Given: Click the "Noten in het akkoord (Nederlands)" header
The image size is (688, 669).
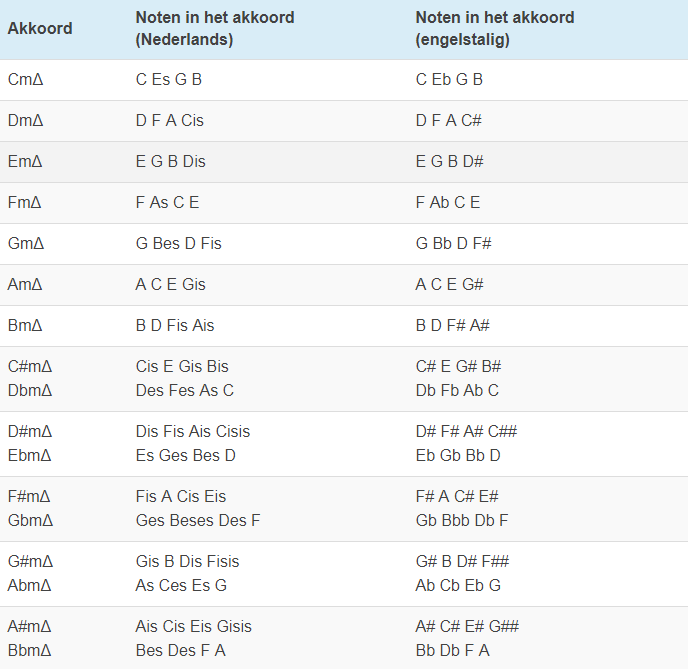Looking at the screenshot, I should [215, 28].
